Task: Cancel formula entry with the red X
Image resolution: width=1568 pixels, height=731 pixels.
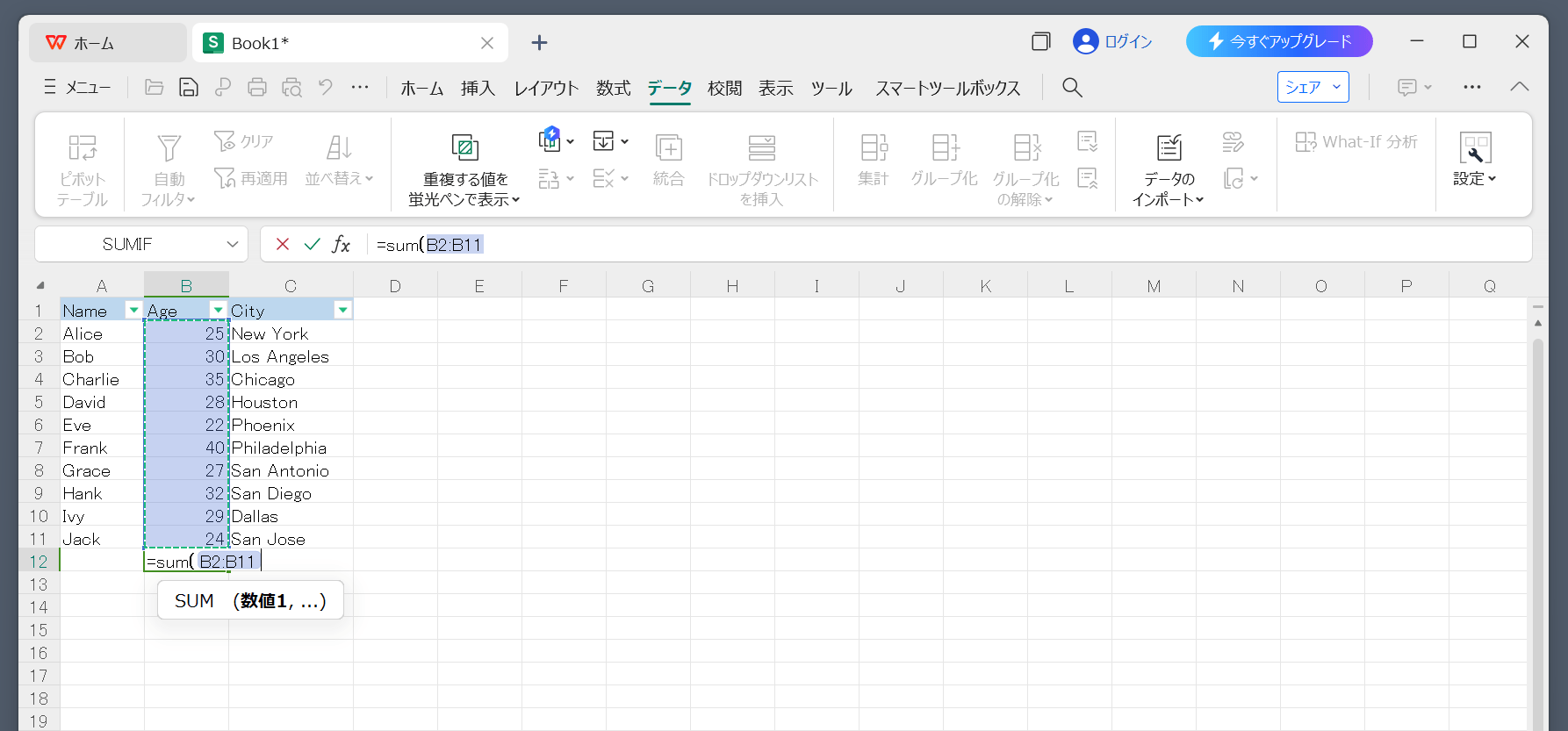Action: (x=283, y=244)
